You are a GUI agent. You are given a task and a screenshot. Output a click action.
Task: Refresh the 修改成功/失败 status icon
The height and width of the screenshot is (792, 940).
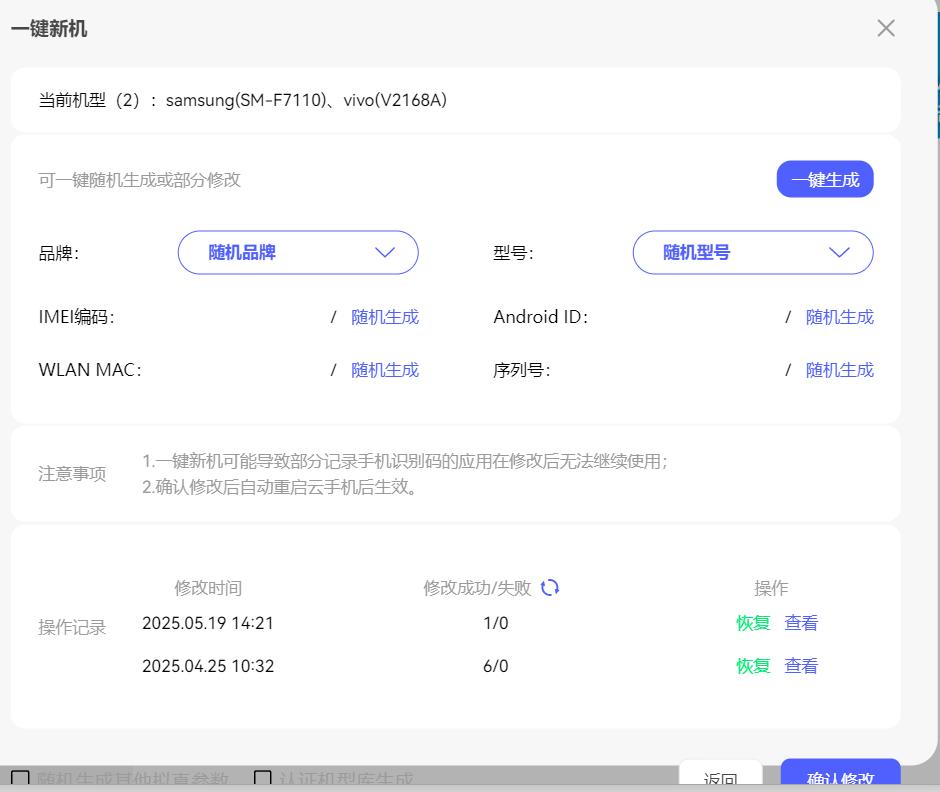[x=550, y=588]
